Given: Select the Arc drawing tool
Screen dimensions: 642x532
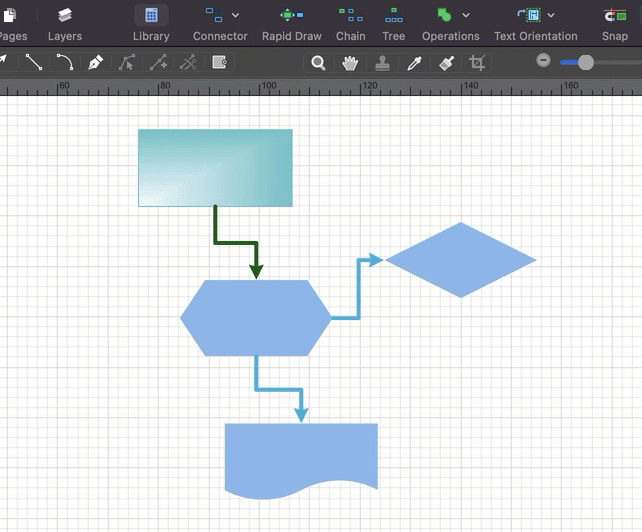Looking at the screenshot, I should (65, 62).
